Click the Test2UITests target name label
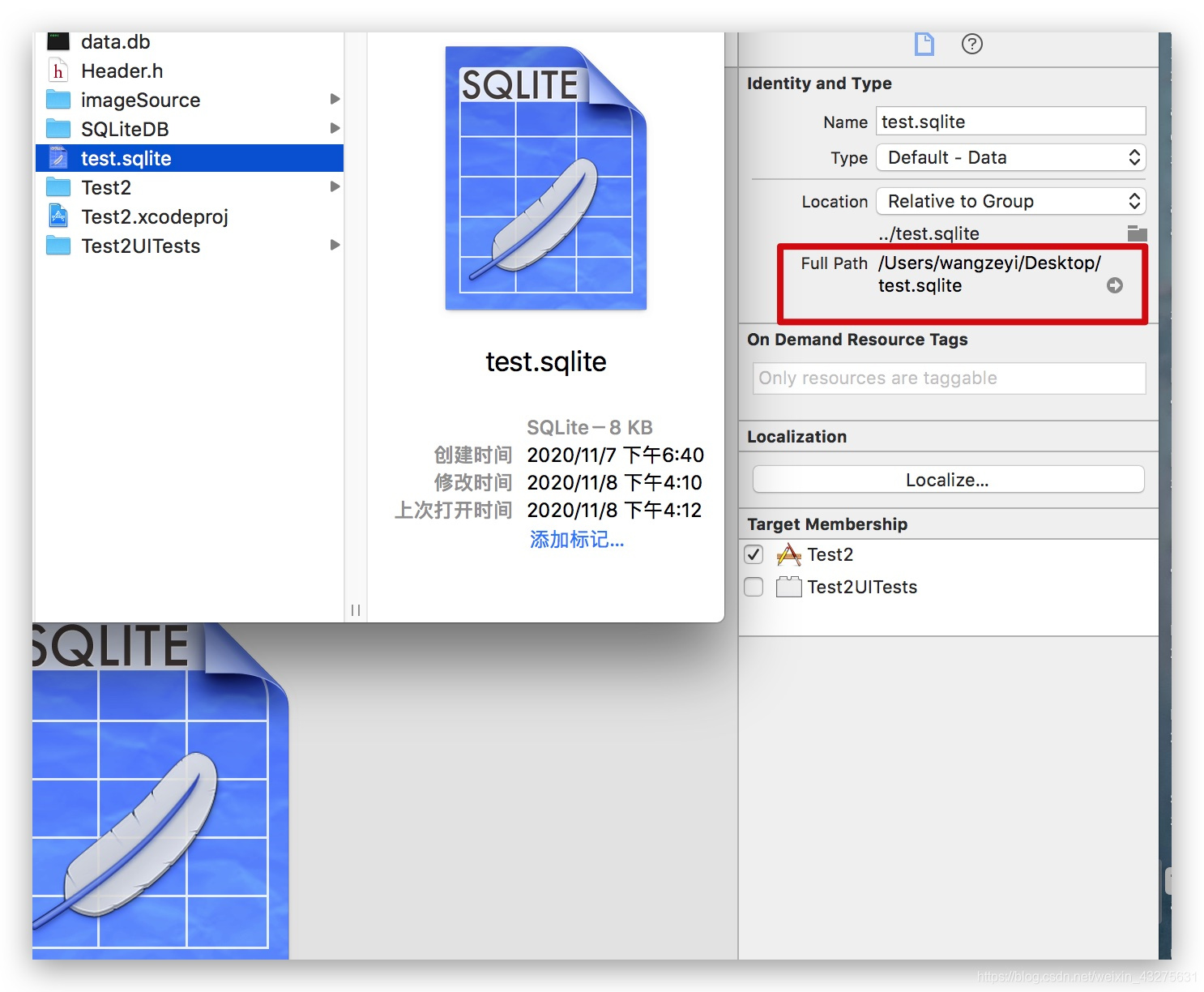Image resolution: width=1204 pixels, height=992 pixels. click(862, 587)
